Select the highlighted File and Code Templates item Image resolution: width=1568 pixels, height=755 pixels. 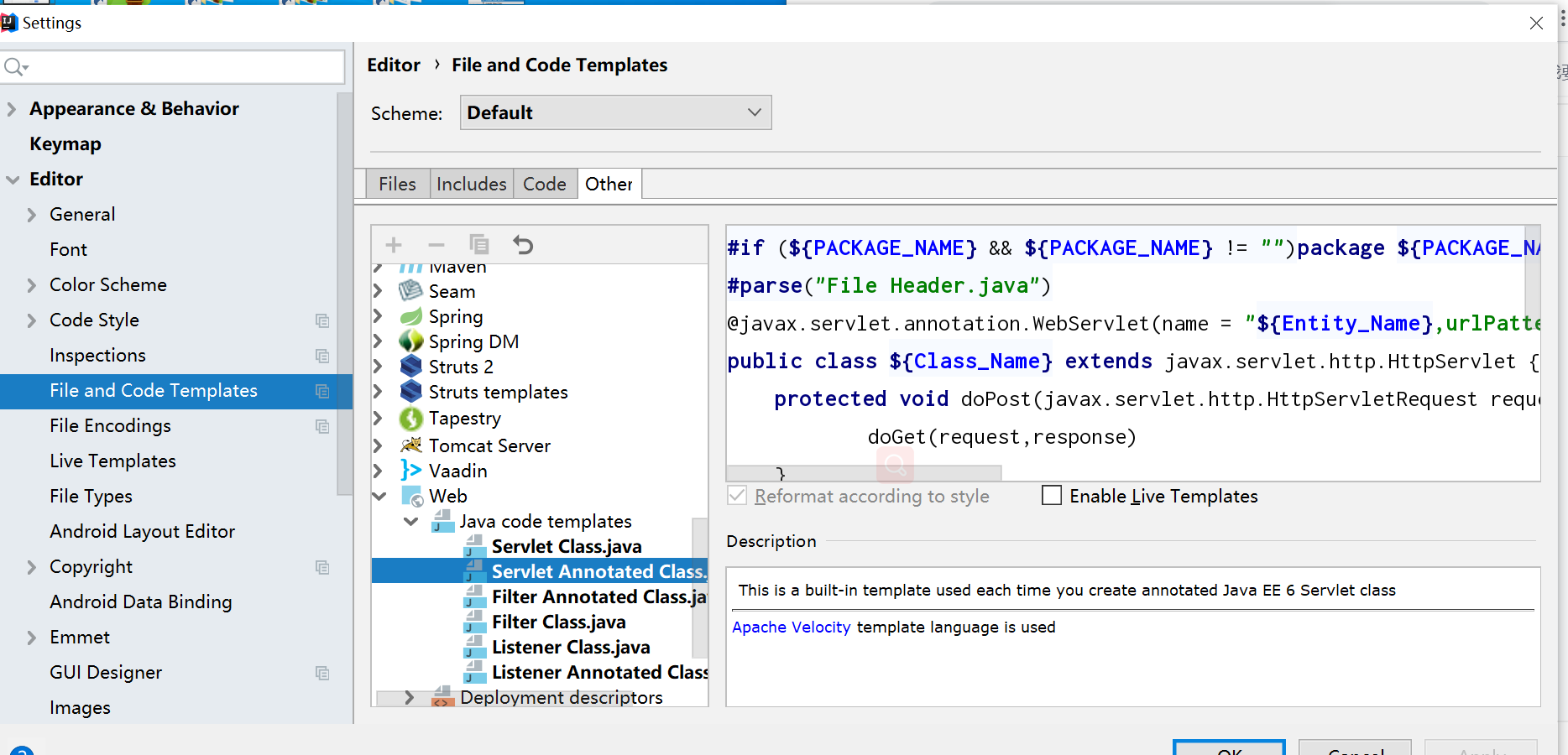pyautogui.click(x=176, y=391)
